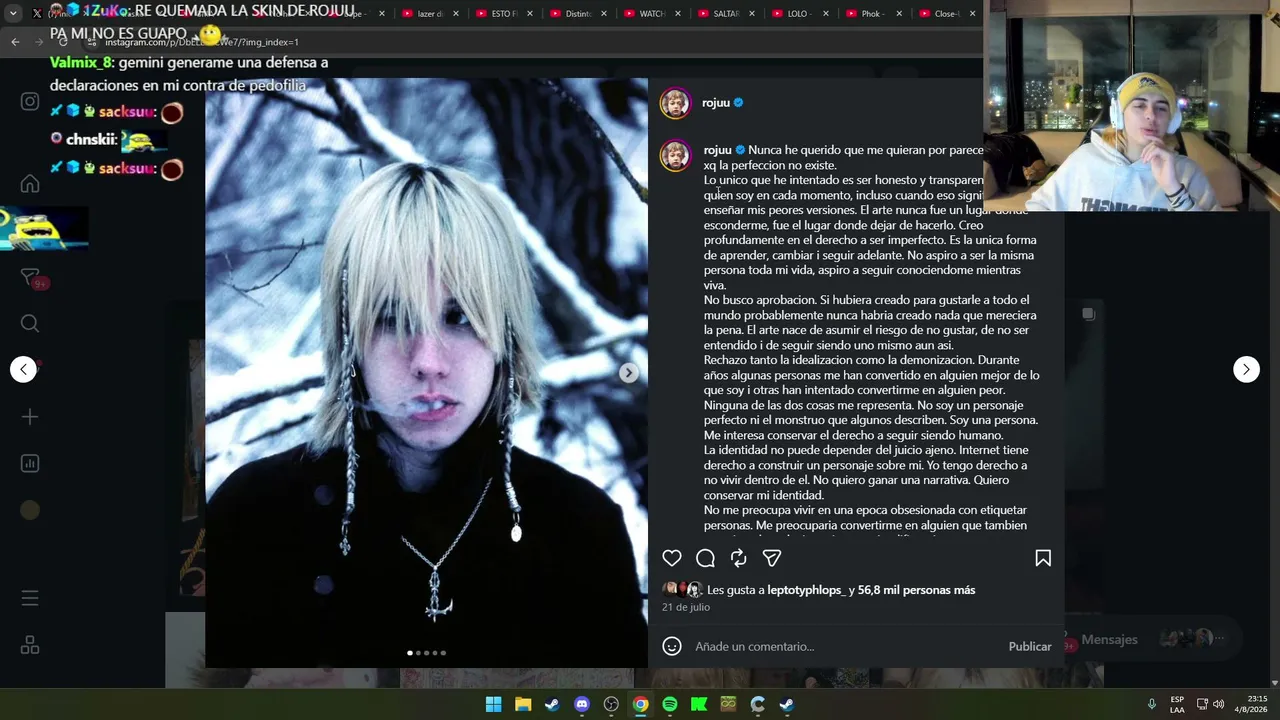Switch to the LOLO YouTube tab

(800, 14)
